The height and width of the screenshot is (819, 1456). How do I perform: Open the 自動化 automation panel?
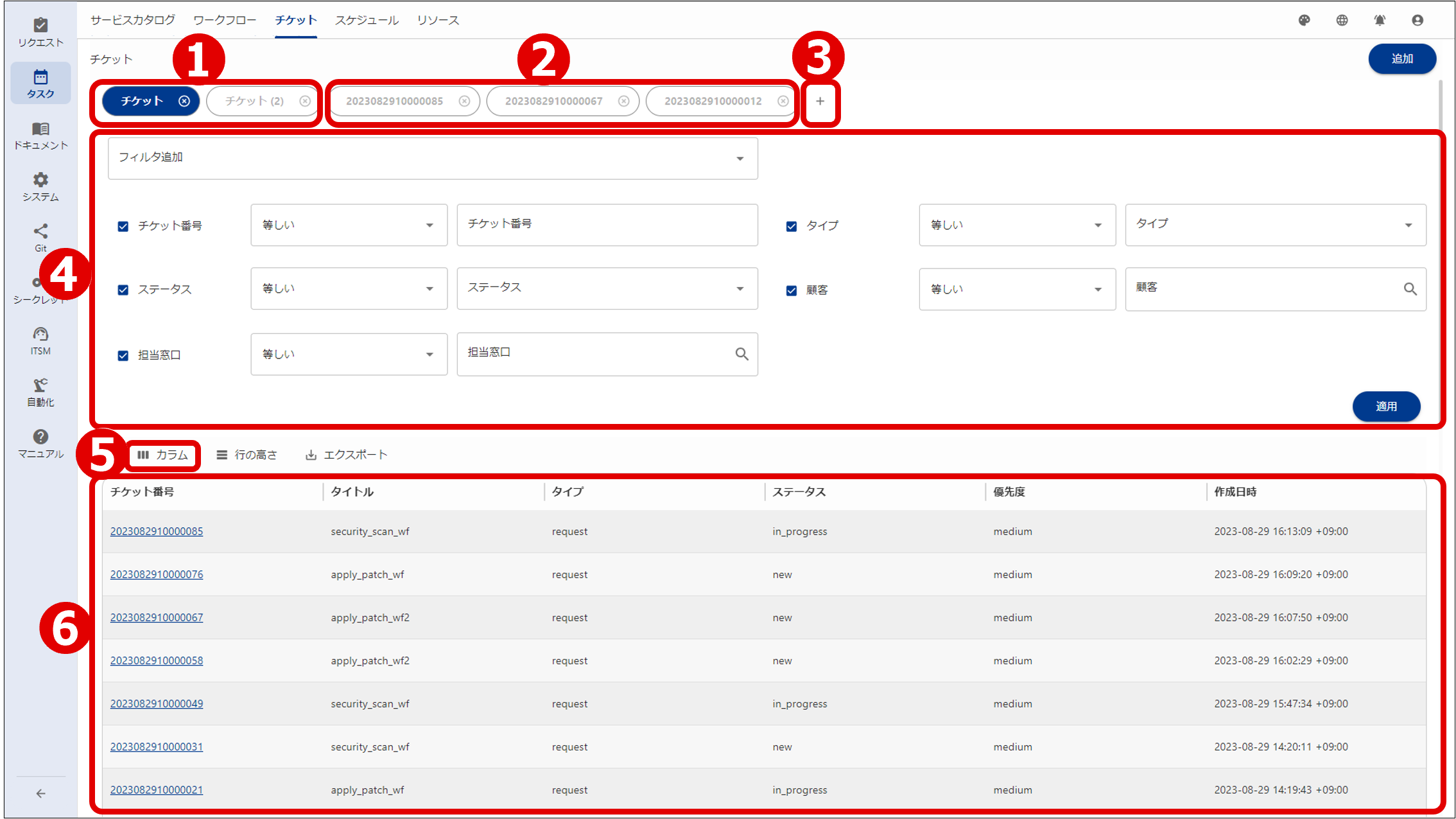point(40,391)
